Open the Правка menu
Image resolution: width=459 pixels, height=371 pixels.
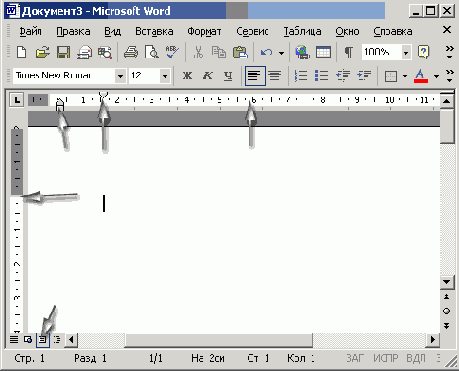pyautogui.click(x=73, y=31)
